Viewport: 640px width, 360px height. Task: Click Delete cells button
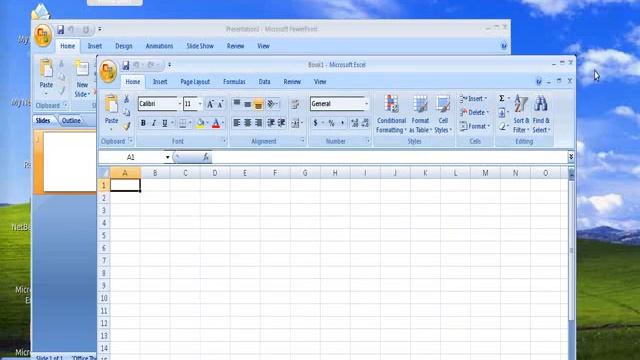(x=474, y=112)
